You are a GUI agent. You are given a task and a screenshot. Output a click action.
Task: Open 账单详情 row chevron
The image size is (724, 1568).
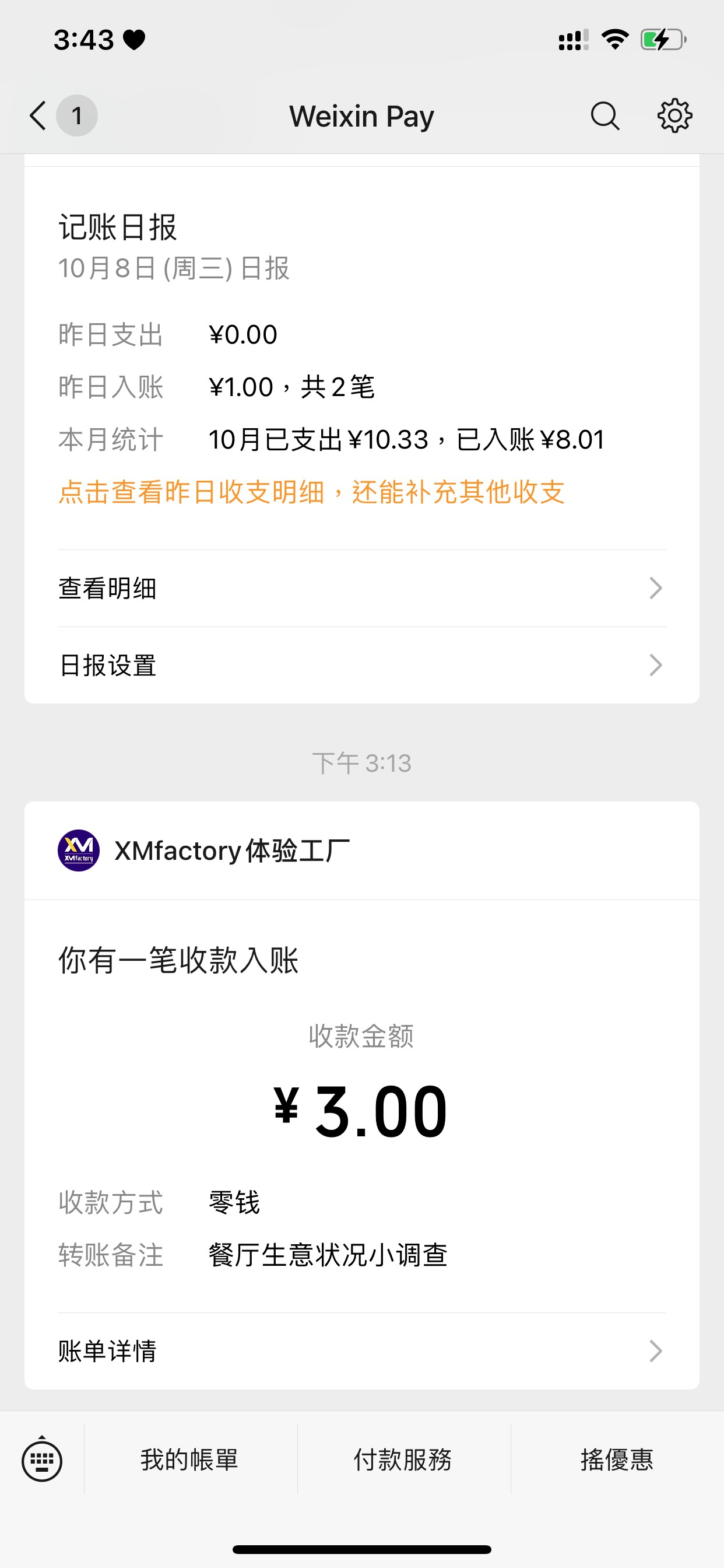(655, 1350)
